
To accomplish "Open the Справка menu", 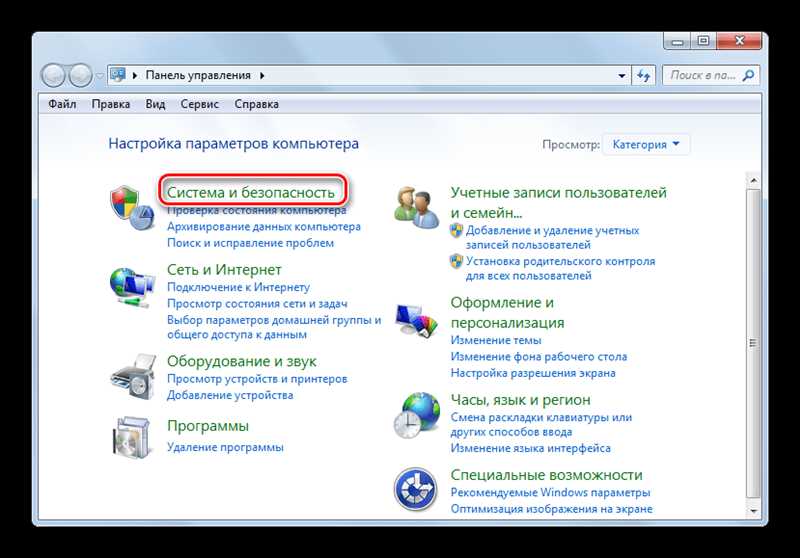I will tap(257, 104).
